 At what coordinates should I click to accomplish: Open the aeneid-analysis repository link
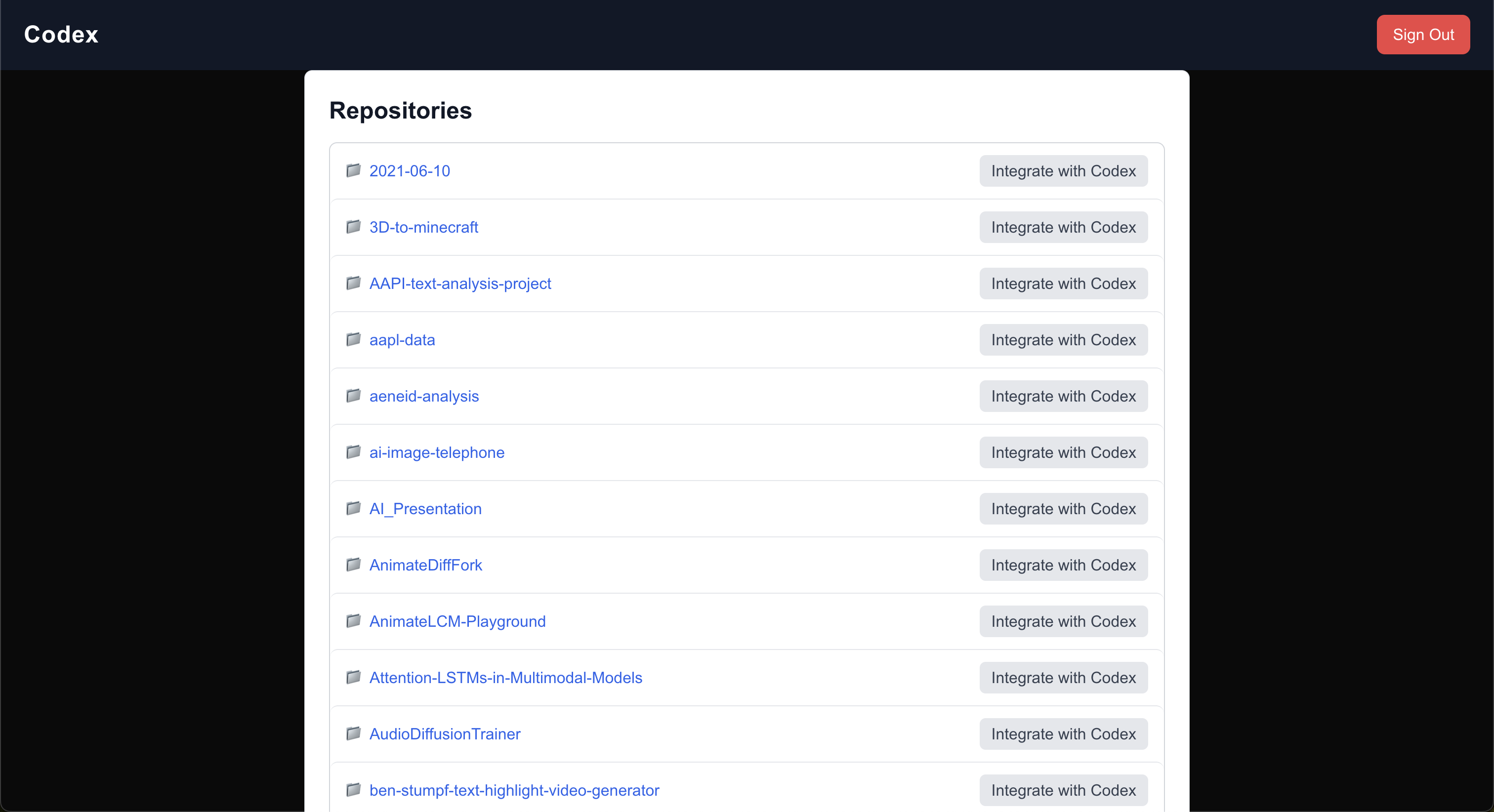click(x=424, y=396)
